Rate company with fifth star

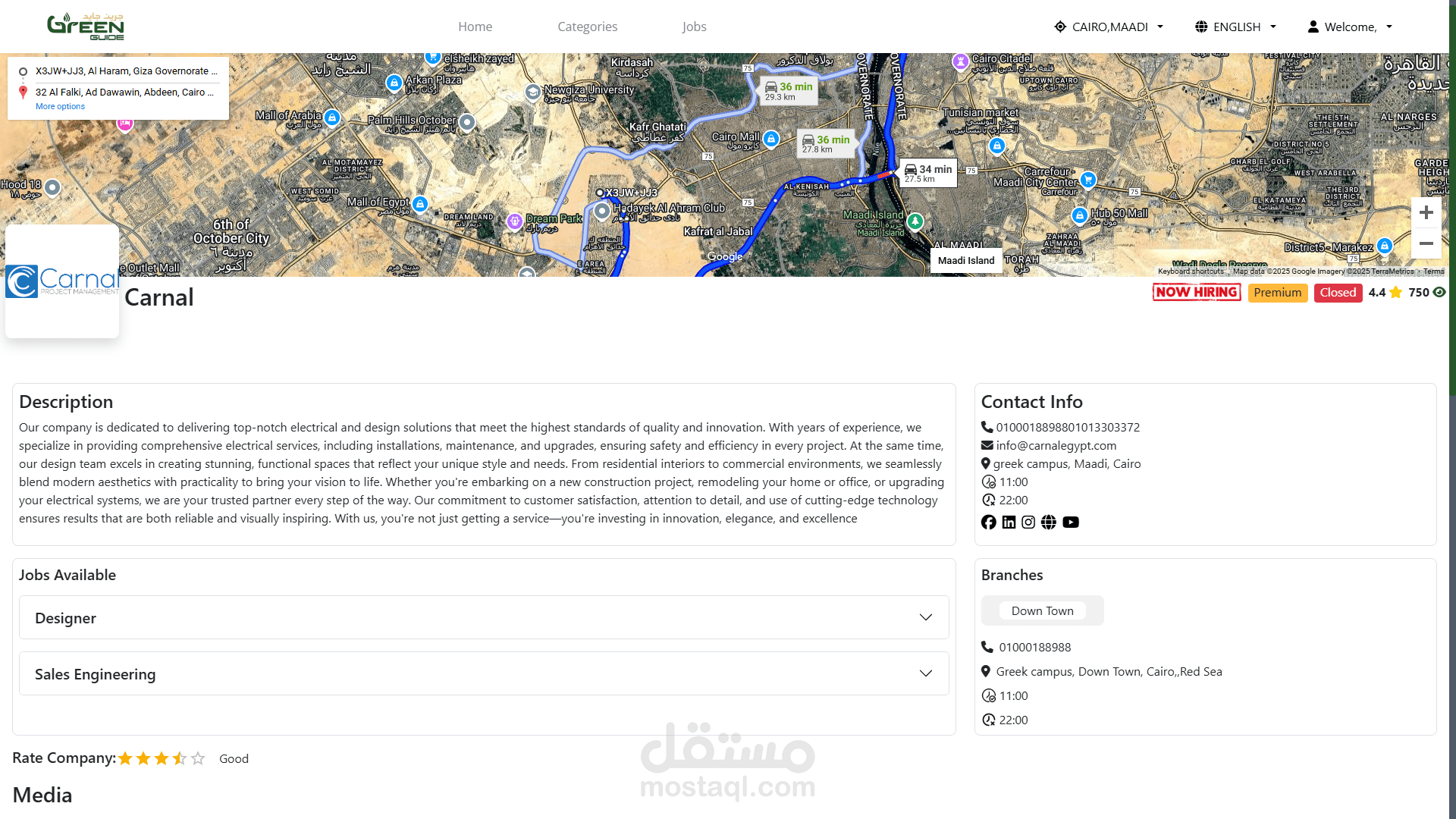tap(198, 758)
